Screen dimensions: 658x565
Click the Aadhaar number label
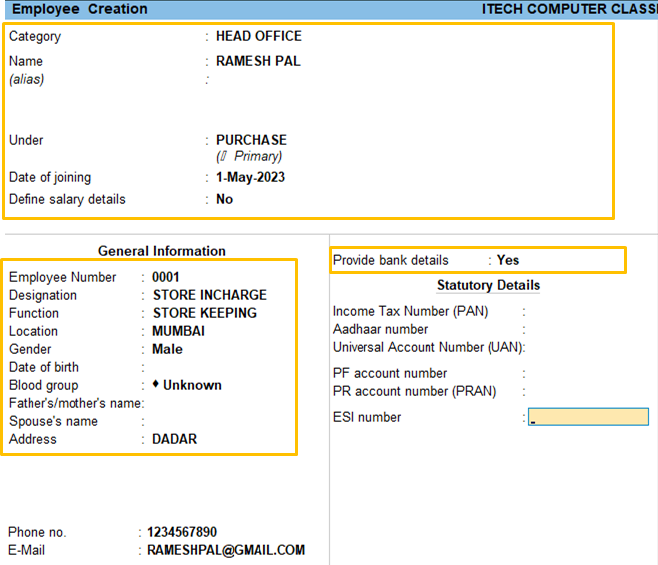[x=380, y=329]
